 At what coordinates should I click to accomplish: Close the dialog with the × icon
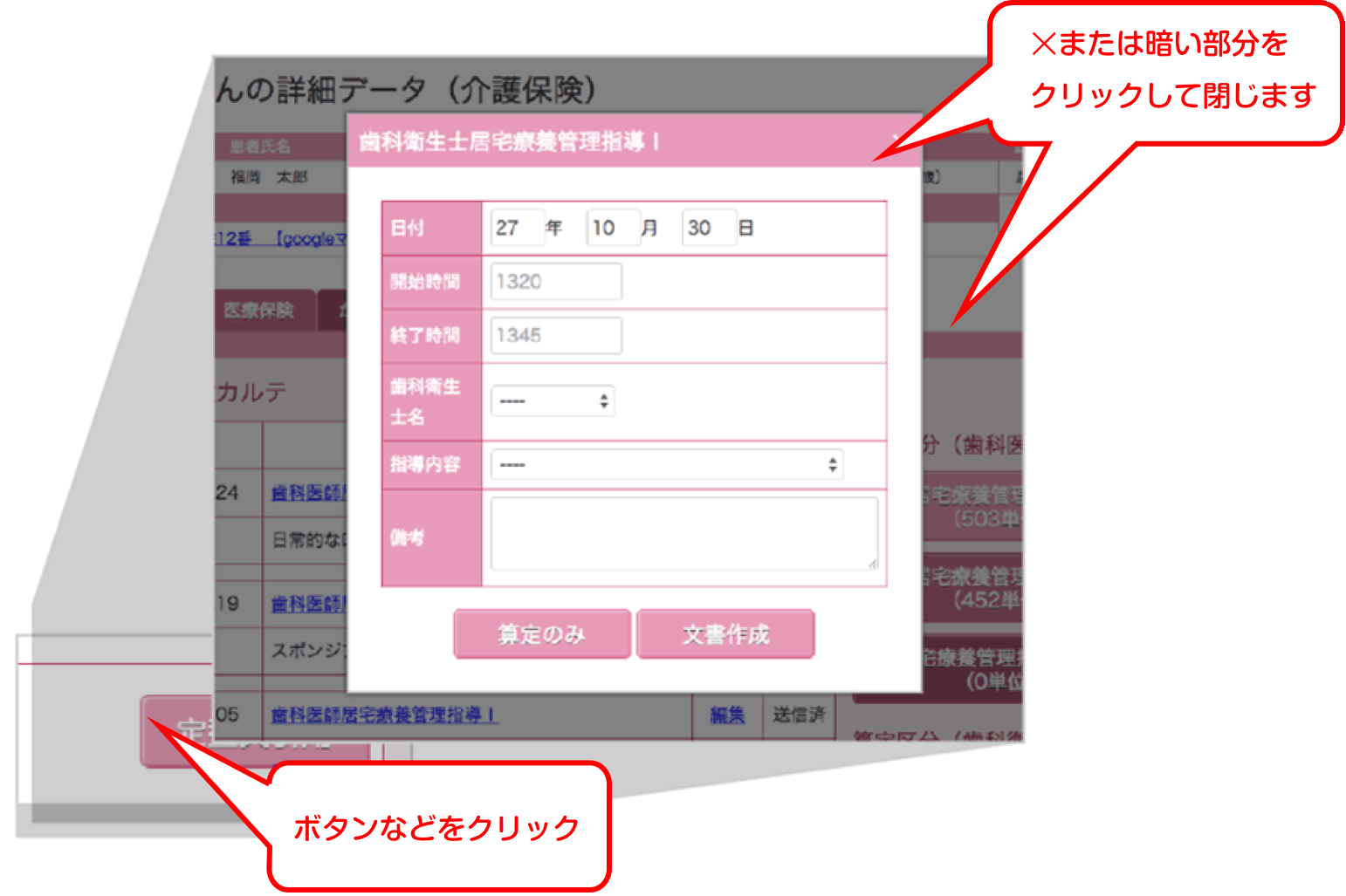tap(898, 140)
